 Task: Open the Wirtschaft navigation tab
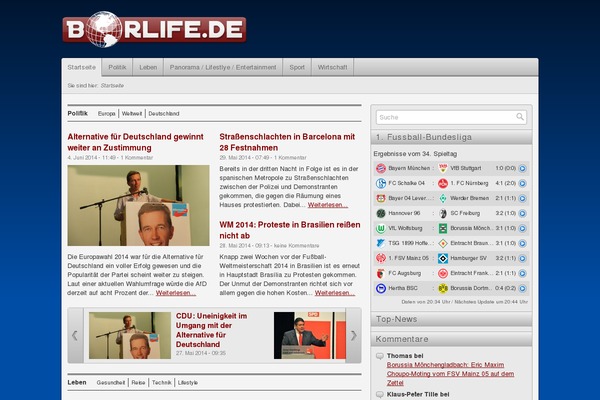tap(333, 67)
